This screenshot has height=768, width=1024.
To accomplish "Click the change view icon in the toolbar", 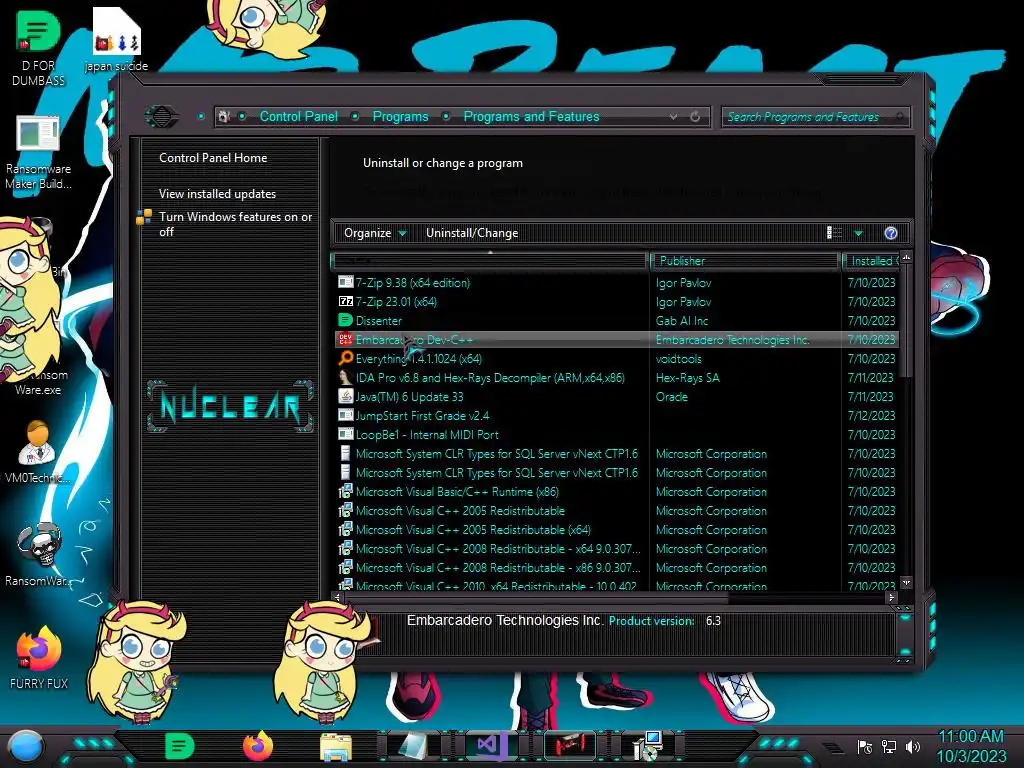I will (834, 232).
